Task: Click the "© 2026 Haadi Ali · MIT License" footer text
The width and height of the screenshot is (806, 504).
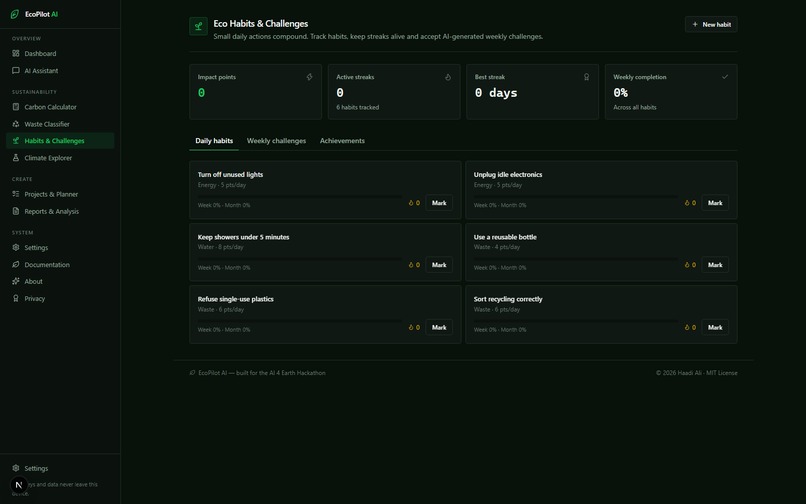Action: (x=697, y=373)
